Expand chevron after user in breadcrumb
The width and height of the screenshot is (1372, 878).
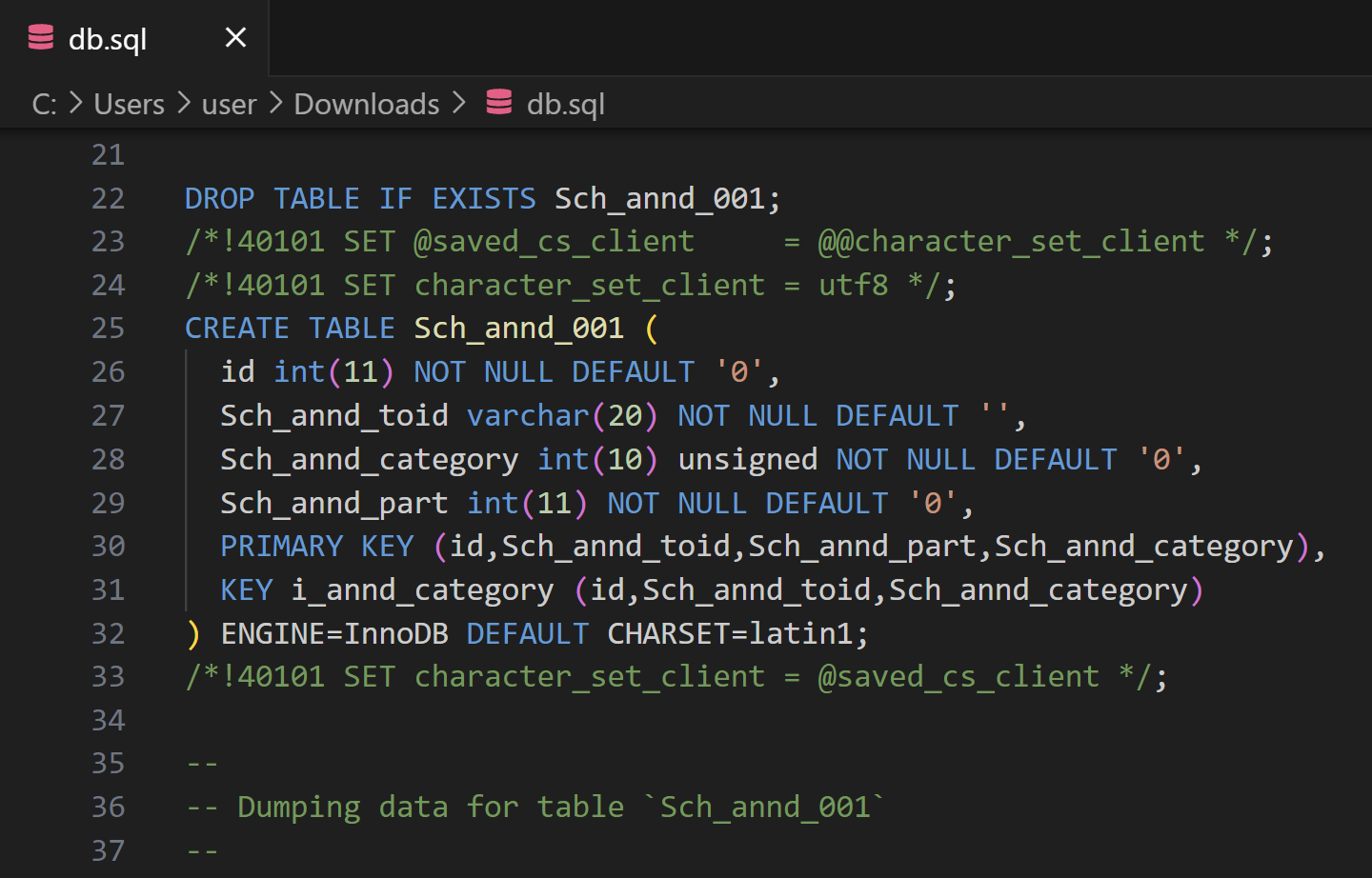tap(276, 103)
